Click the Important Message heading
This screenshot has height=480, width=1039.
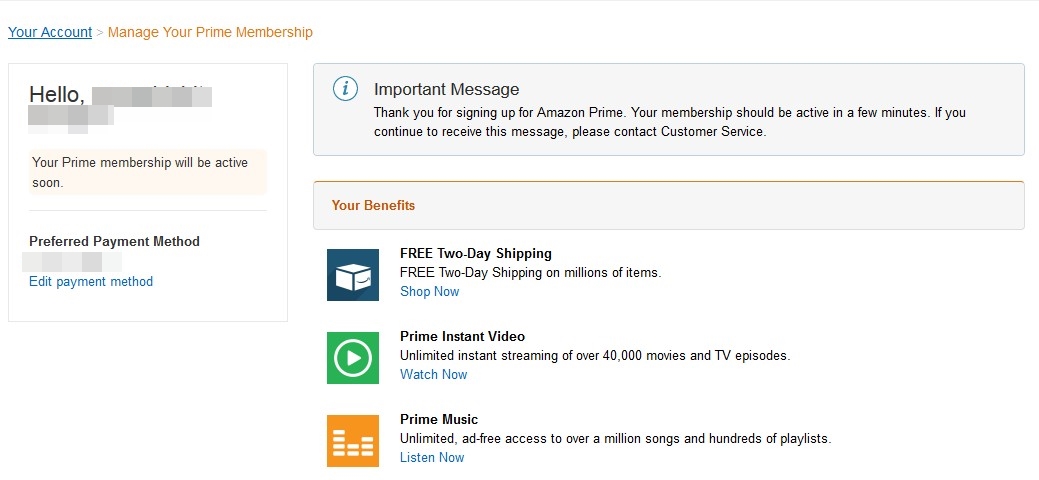pos(447,90)
